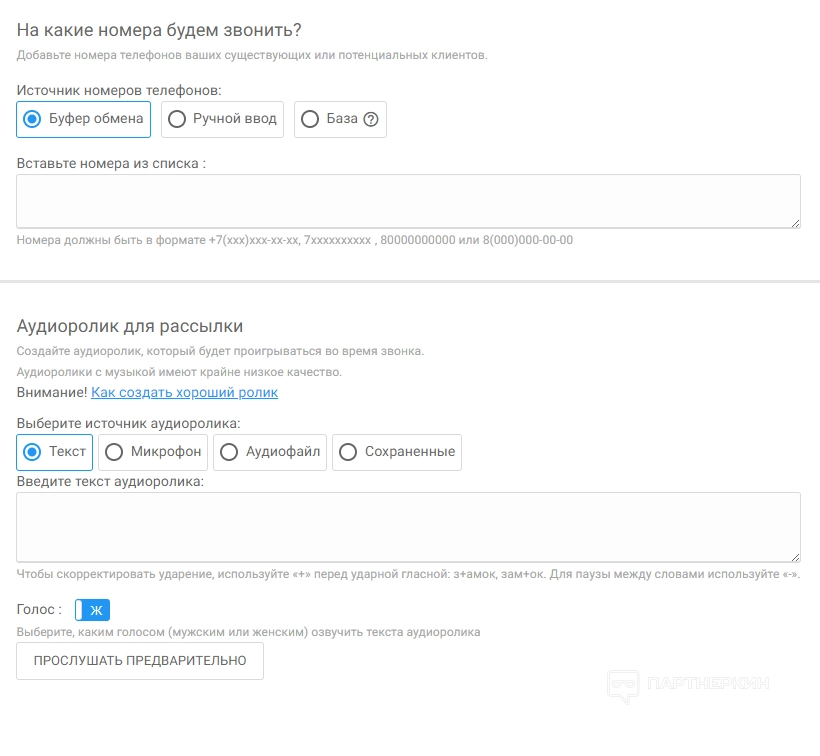Click the Введите текст аудиоролика label

pos(110,482)
